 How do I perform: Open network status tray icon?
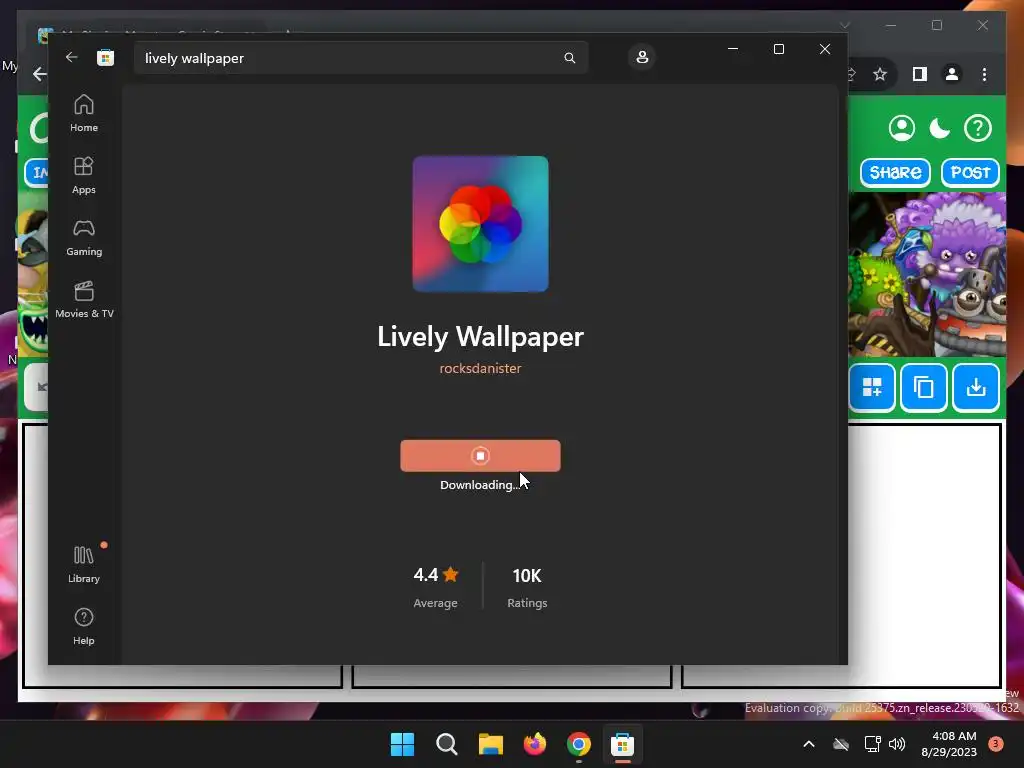[872, 744]
